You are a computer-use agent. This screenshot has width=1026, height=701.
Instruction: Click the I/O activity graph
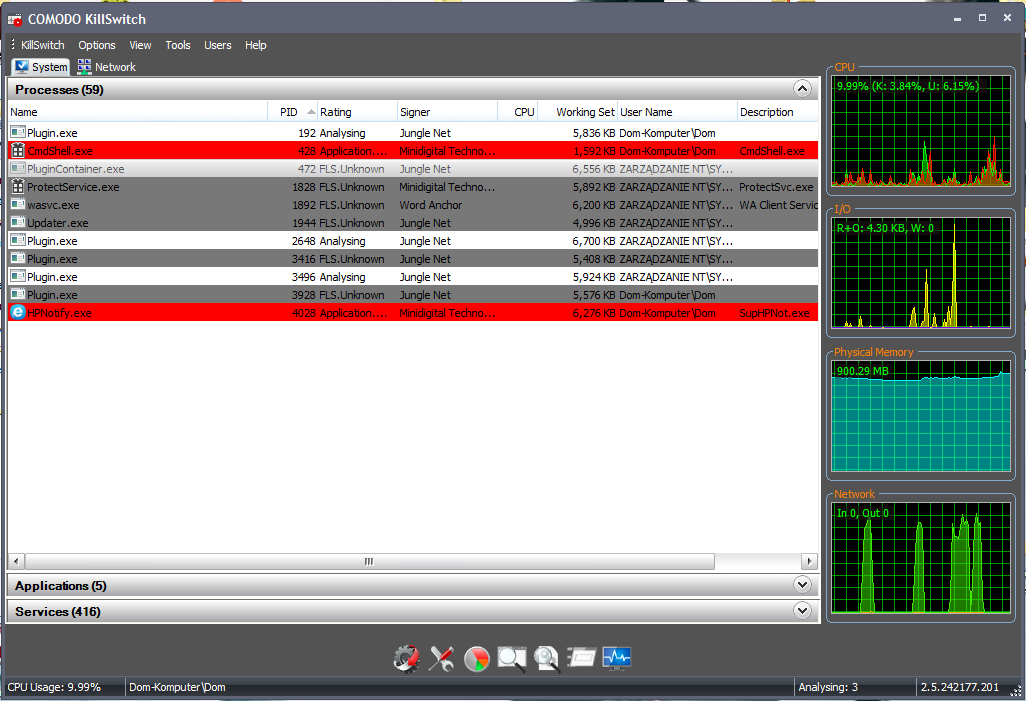(x=921, y=273)
